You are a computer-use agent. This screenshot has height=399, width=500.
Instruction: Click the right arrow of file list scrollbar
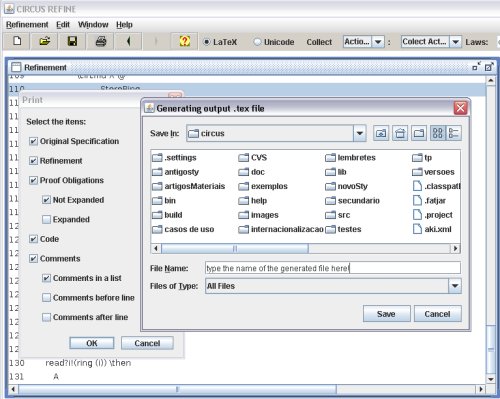tap(455, 249)
